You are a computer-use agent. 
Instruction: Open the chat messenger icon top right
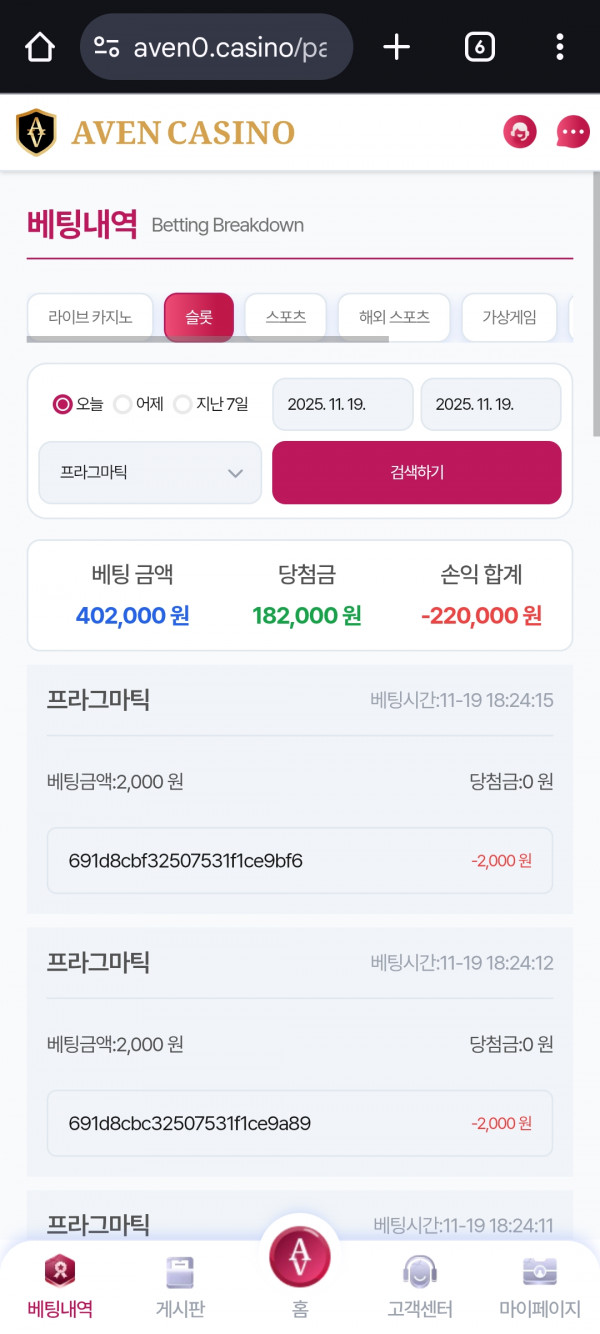point(571,133)
